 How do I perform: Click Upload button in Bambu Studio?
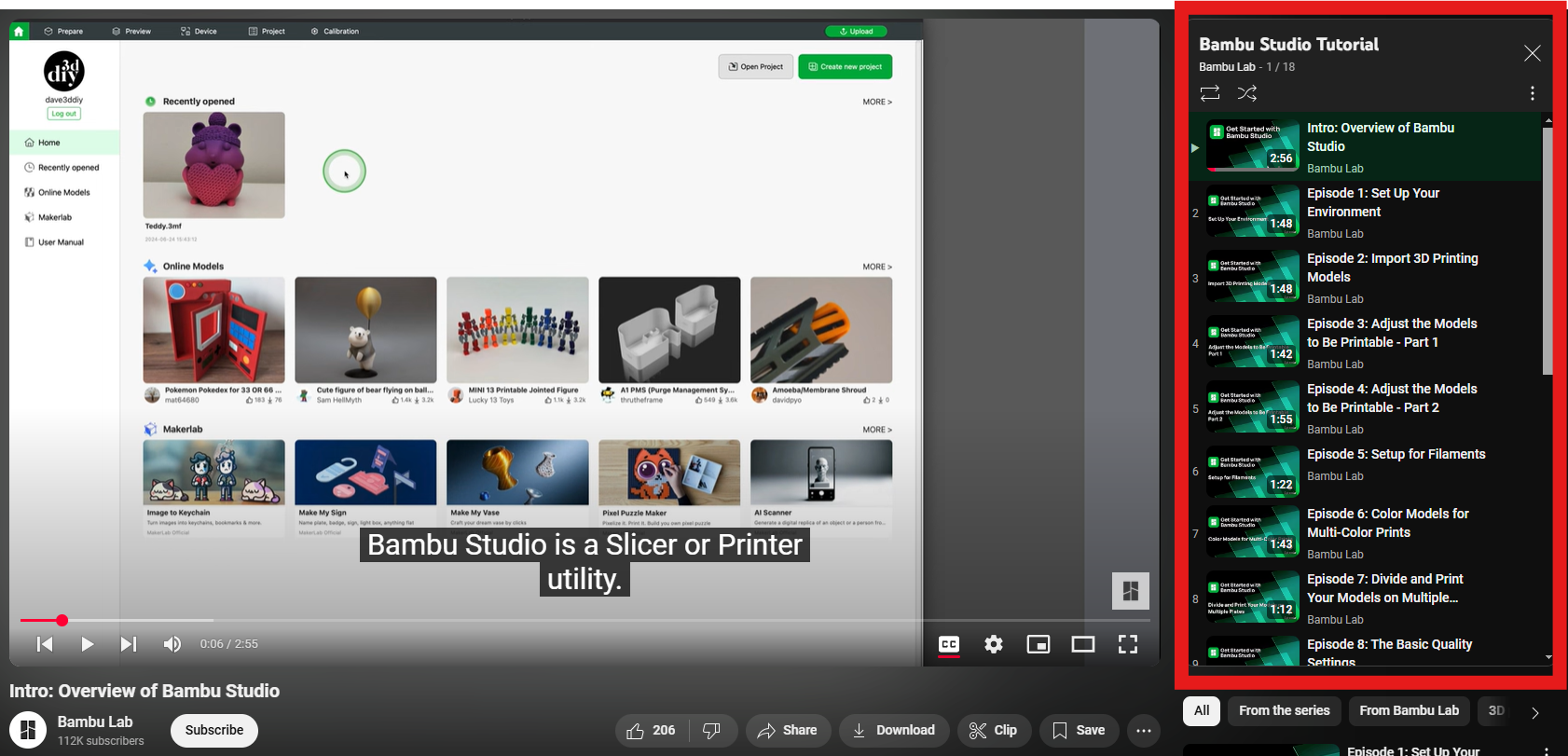[x=856, y=31]
